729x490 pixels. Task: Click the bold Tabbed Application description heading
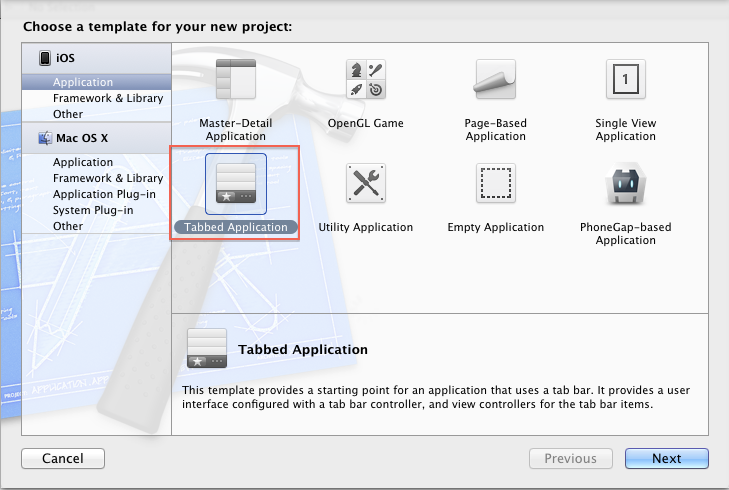tap(303, 350)
